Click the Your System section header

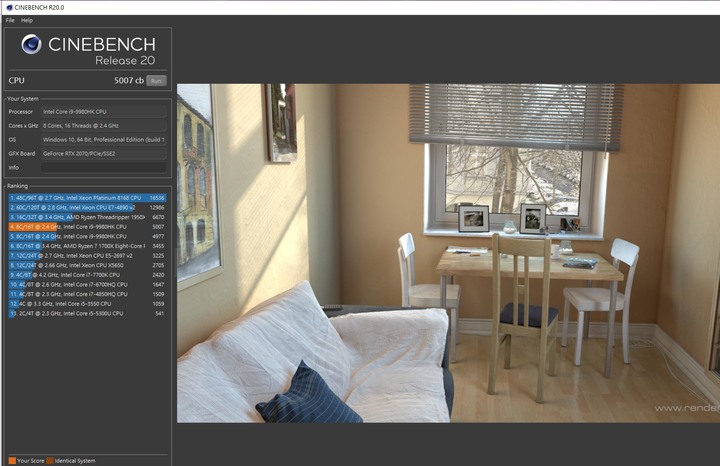[x=23, y=99]
